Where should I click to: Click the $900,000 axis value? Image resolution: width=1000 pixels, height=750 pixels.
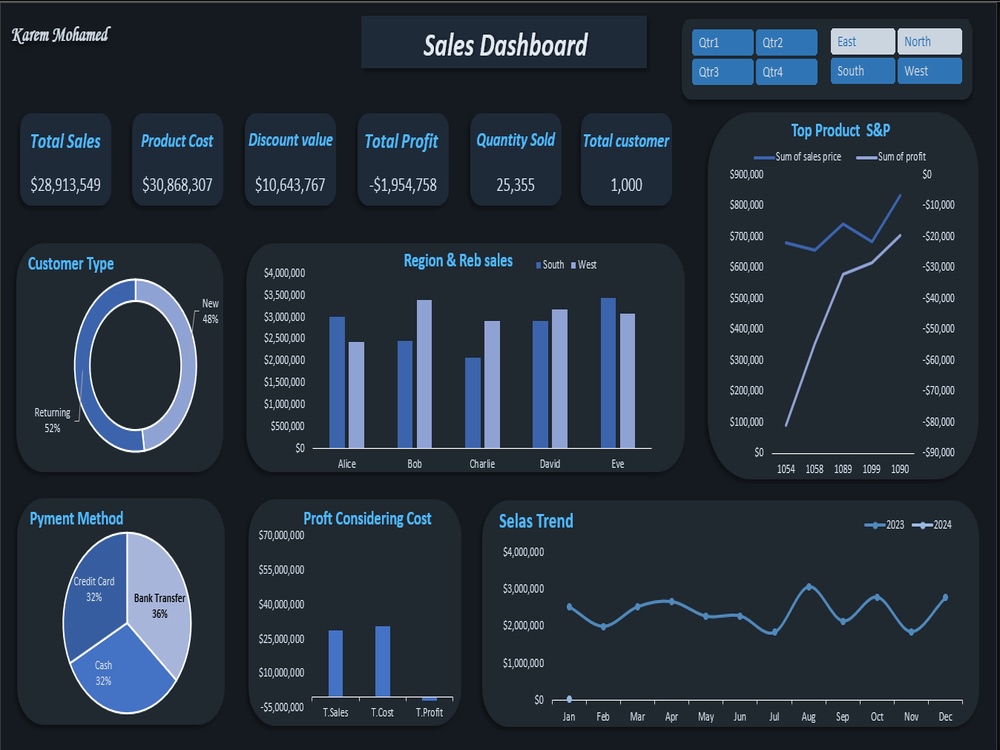pyautogui.click(x=746, y=174)
